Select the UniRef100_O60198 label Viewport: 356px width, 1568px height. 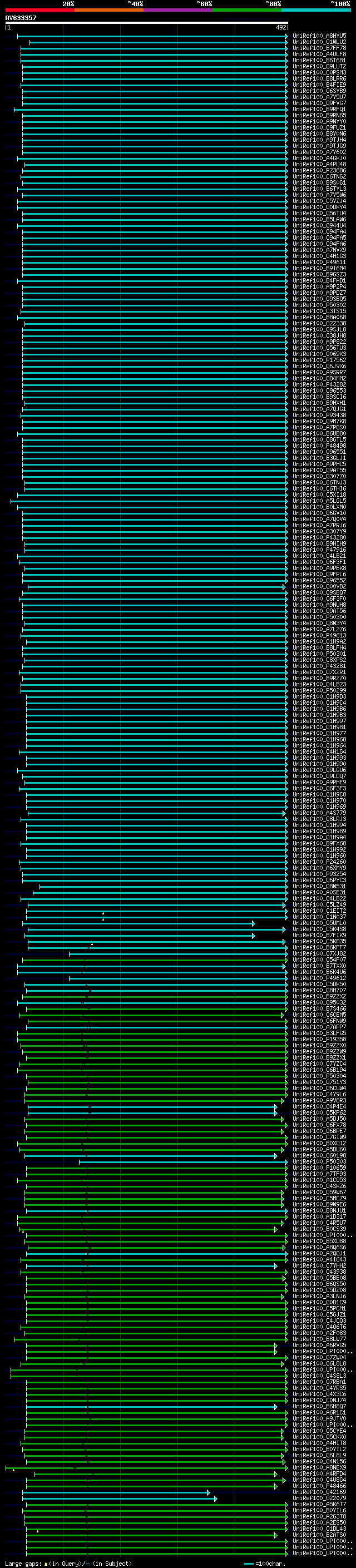pyautogui.click(x=319, y=1155)
